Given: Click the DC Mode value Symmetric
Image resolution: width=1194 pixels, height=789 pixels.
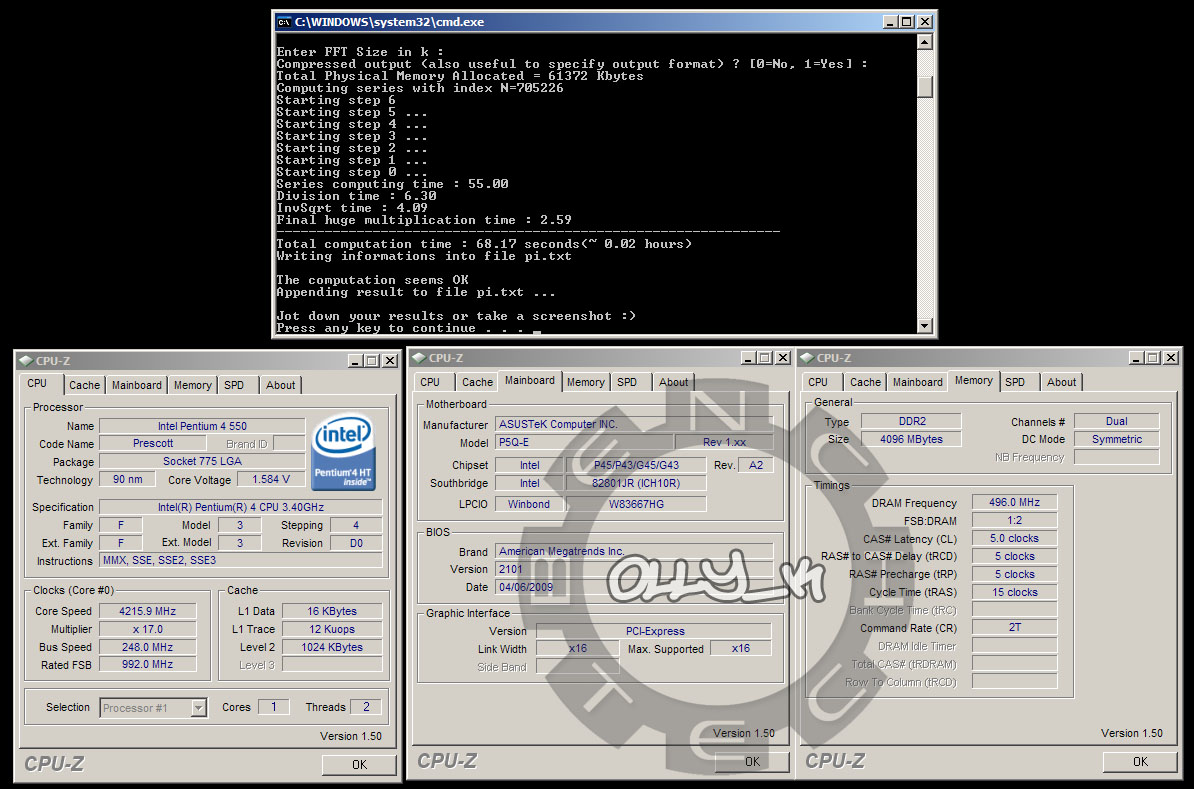Looking at the screenshot, I should (1116, 439).
